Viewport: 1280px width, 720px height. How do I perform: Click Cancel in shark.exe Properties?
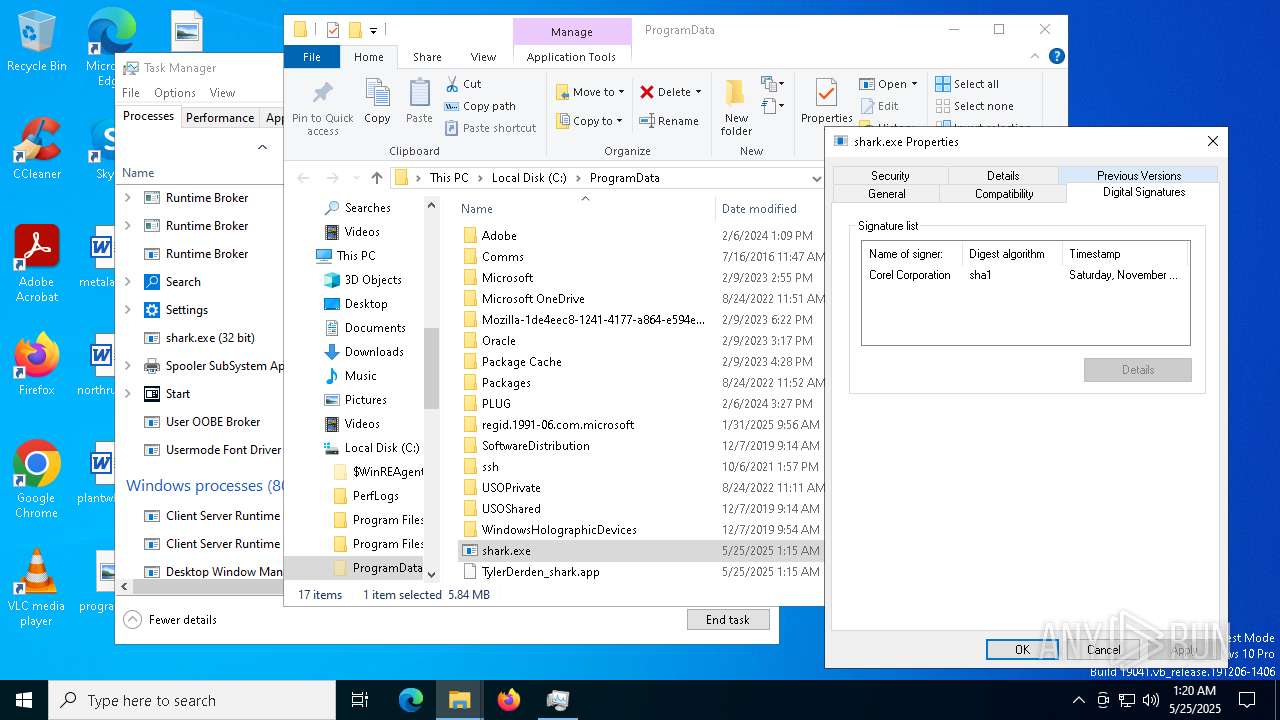1104,649
